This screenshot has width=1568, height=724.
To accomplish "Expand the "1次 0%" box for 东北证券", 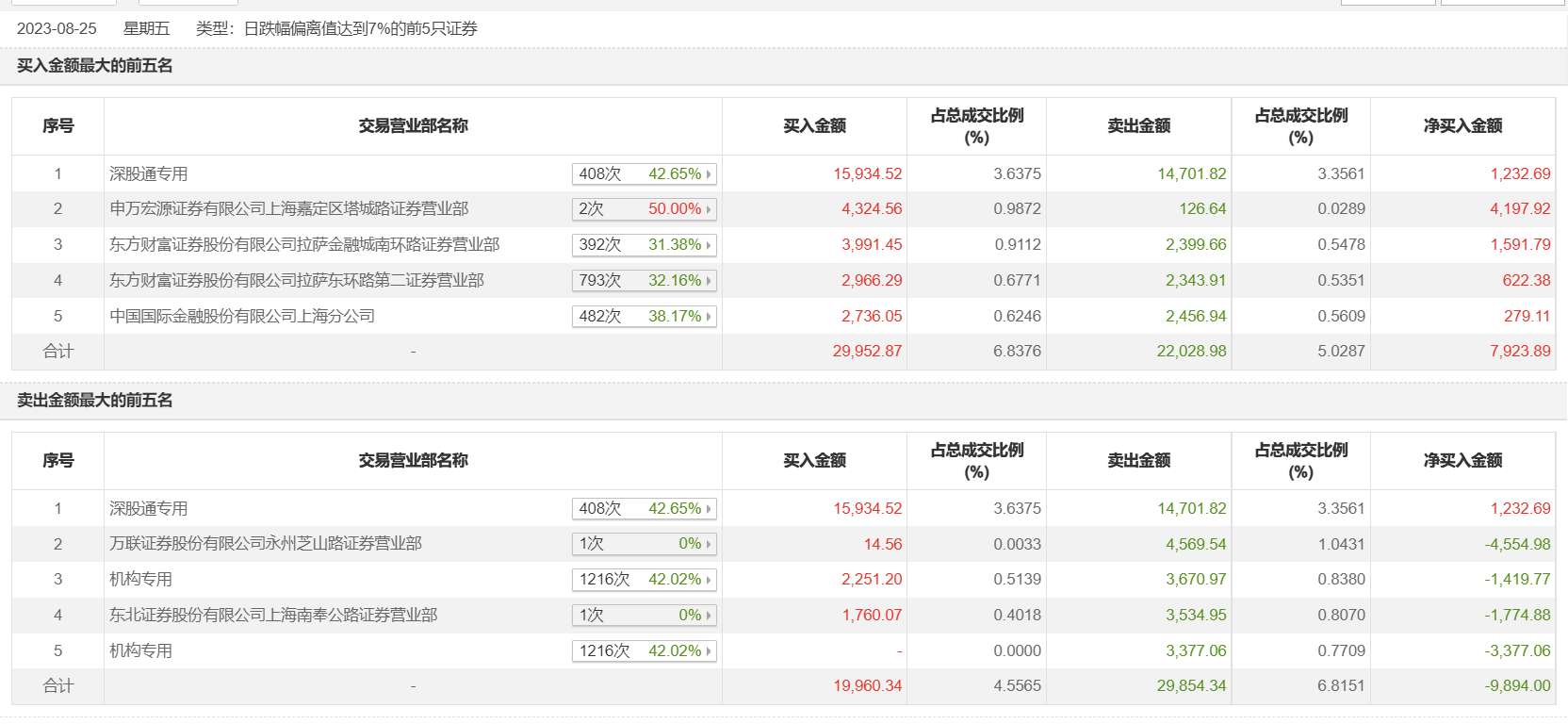I will tap(645, 616).
